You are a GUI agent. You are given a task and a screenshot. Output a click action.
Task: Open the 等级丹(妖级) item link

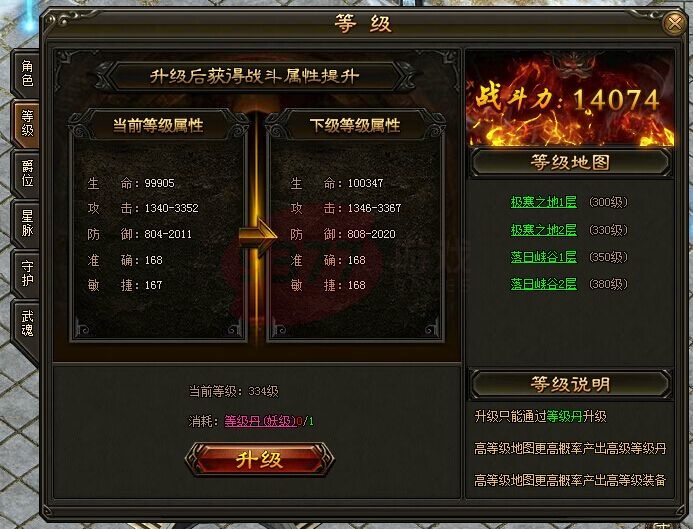(x=260, y=421)
